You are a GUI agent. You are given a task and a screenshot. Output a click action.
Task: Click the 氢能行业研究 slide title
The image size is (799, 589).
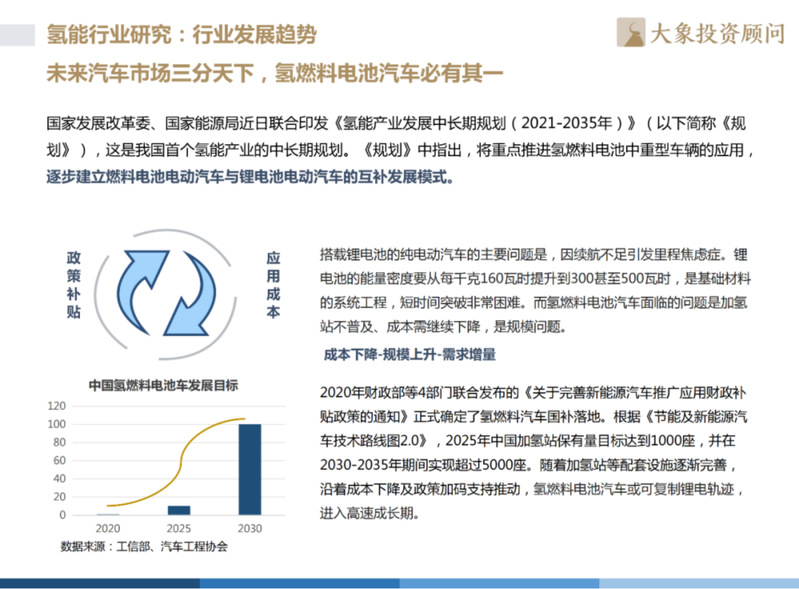point(182,35)
